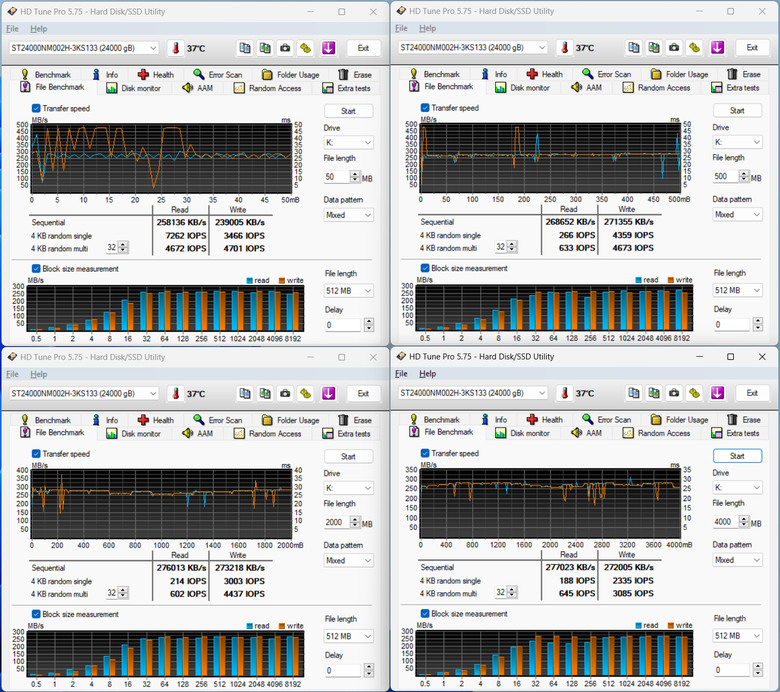
Task: Click Start button in the 50 MB file-length window
Action: point(348,111)
